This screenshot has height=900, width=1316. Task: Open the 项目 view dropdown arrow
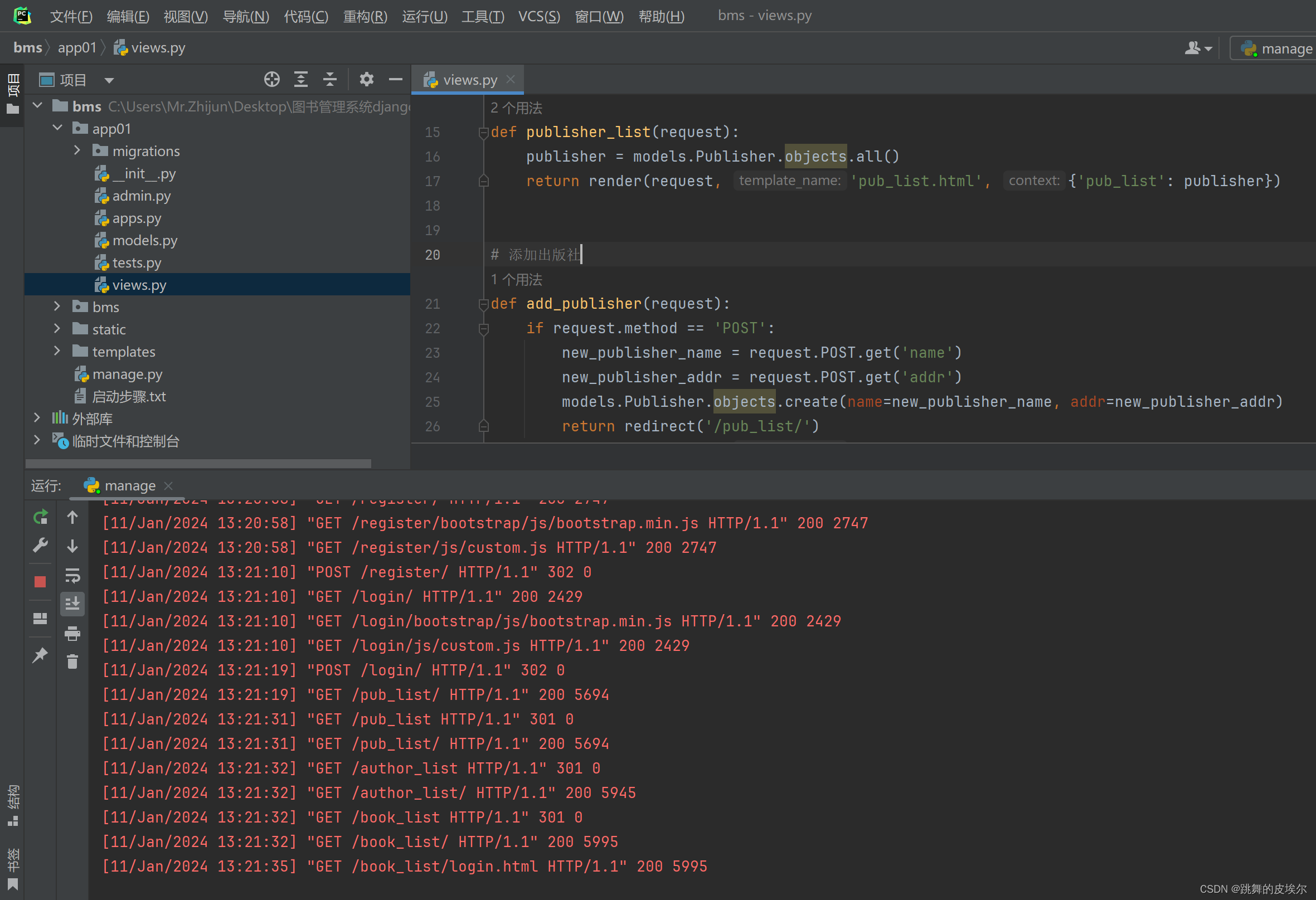coord(109,80)
